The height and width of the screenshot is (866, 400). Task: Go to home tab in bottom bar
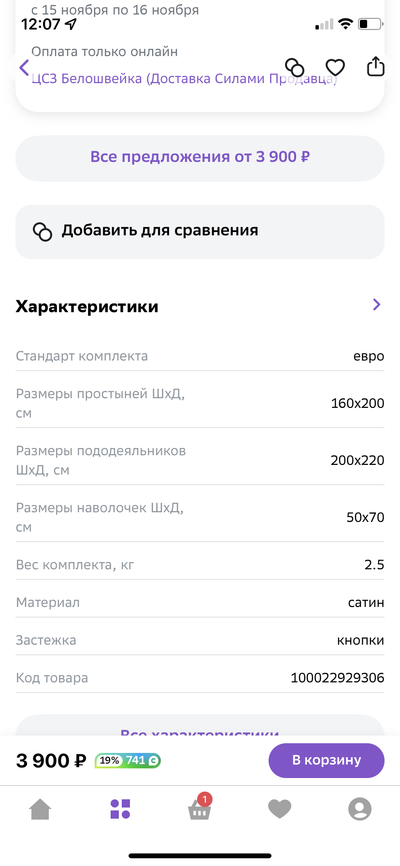tap(40, 810)
